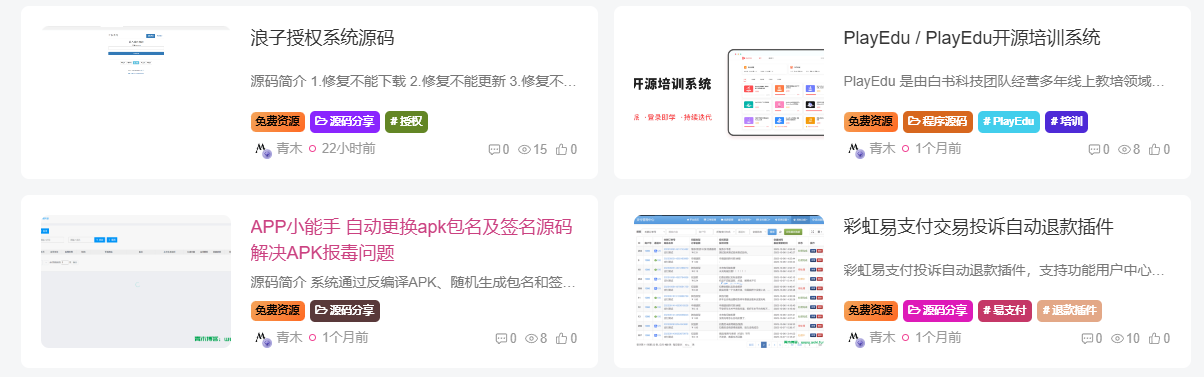Open author 青木 on 彩虹易支付 card
This screenshot has width=1204, height=377.
click(882, 338)
